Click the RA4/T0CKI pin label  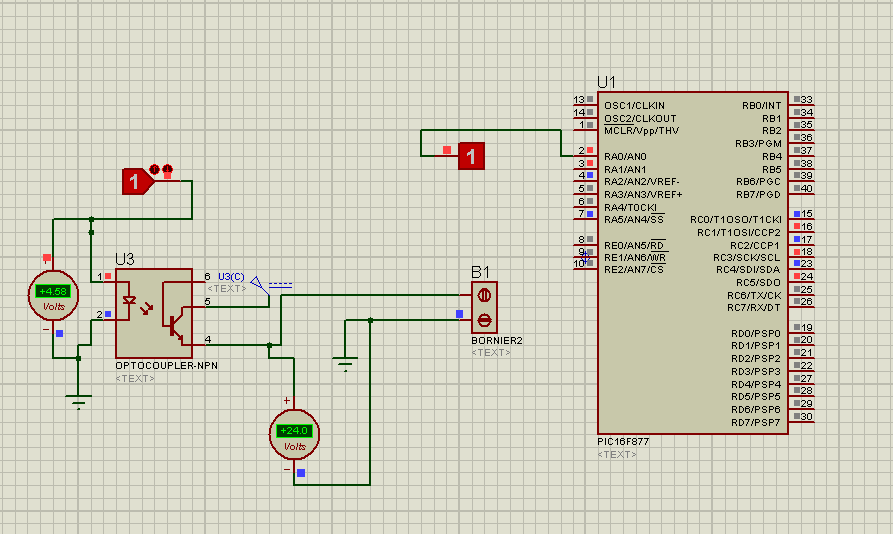pos(630,207)
